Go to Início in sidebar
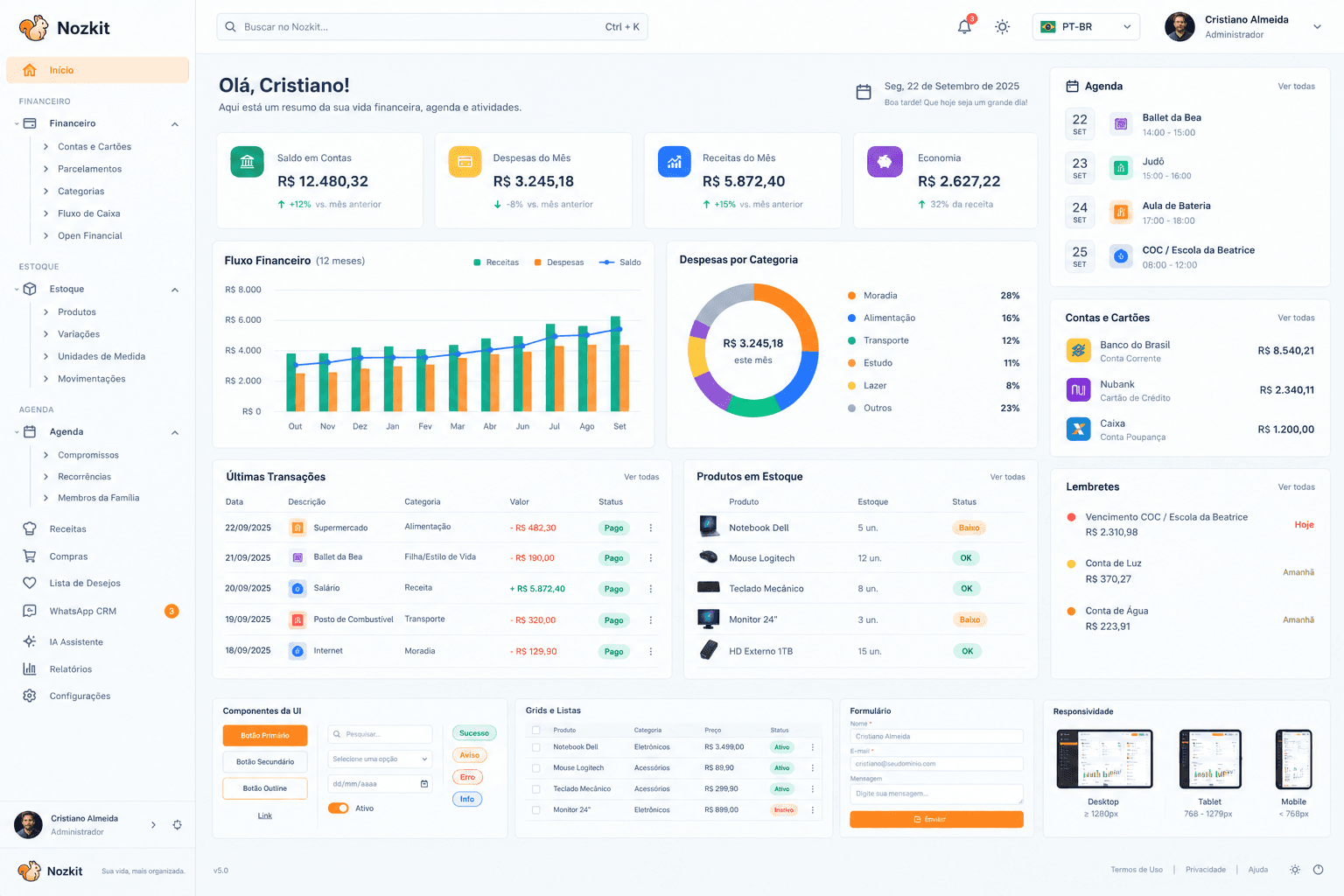 click(x=97, y=70)
